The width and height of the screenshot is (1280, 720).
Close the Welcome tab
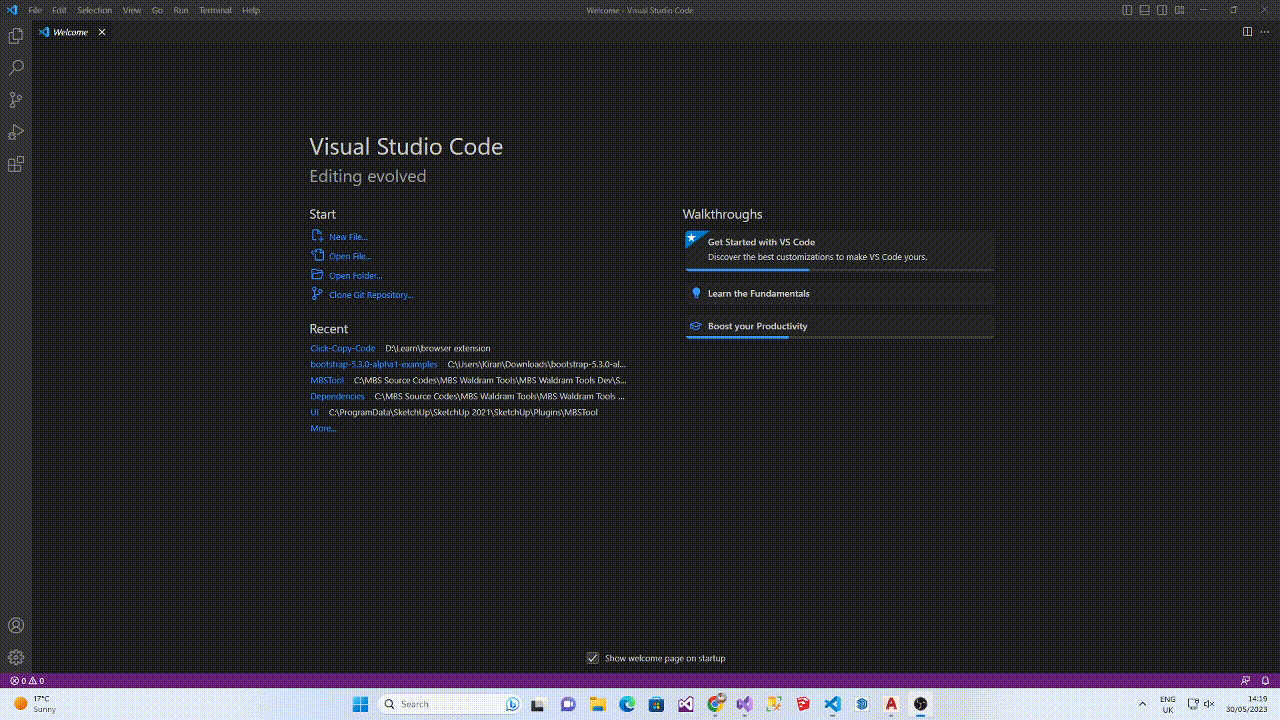point(102,32)
